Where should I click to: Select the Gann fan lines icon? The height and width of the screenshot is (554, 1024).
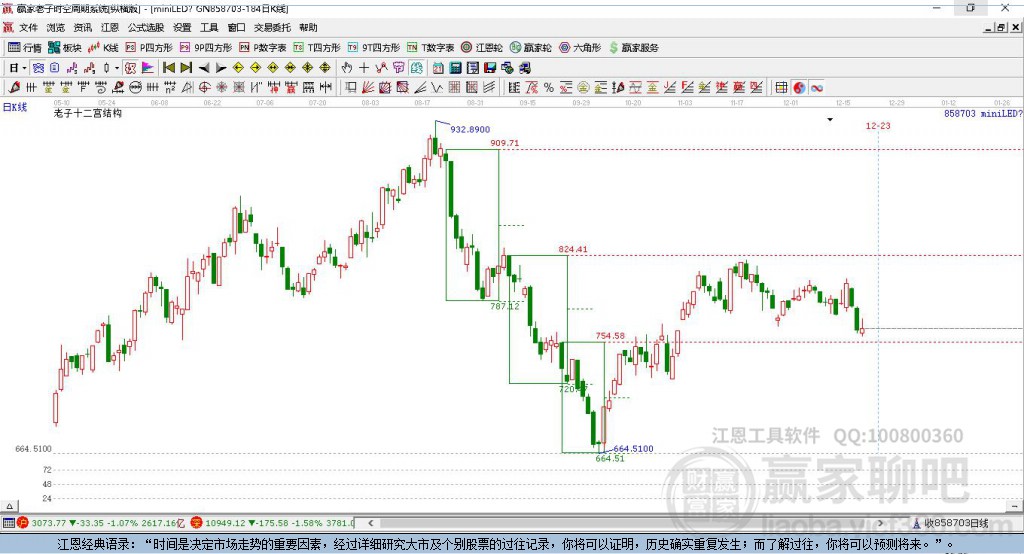click(368, 88)
